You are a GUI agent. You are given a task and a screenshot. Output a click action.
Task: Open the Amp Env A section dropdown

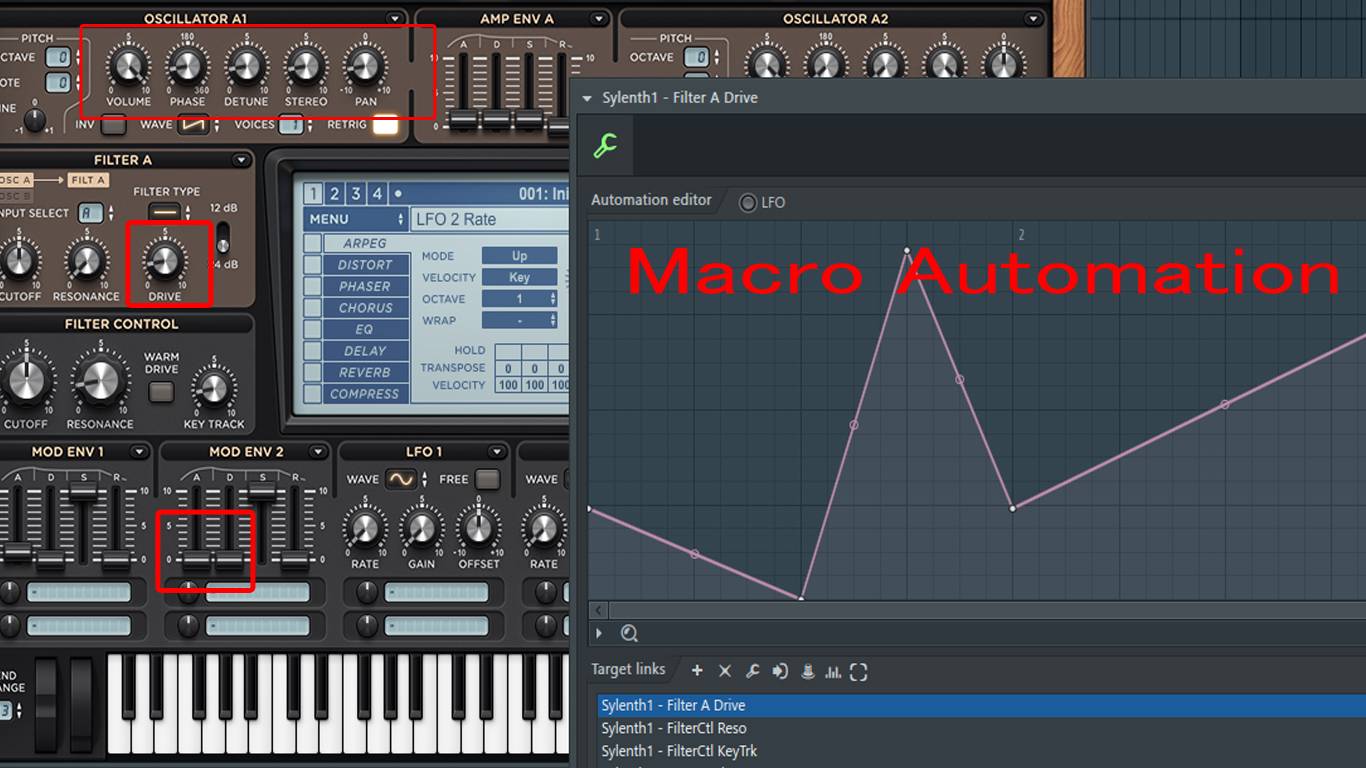pyautogui.click(x=599, y=19)
